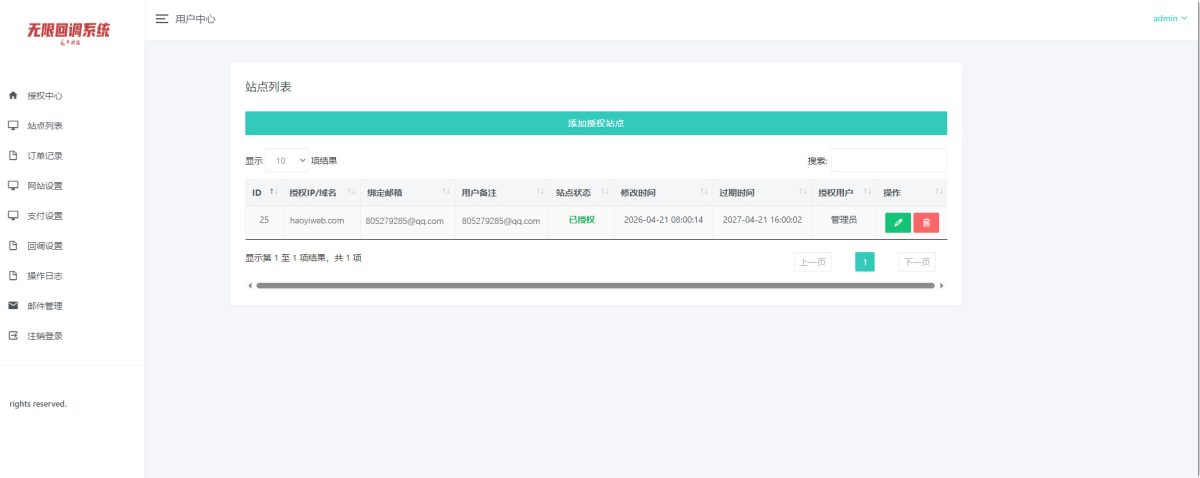Click the haoyiweb.com domain cell
This screenshot has height=478, width=1200.
(x=316, y=220)
